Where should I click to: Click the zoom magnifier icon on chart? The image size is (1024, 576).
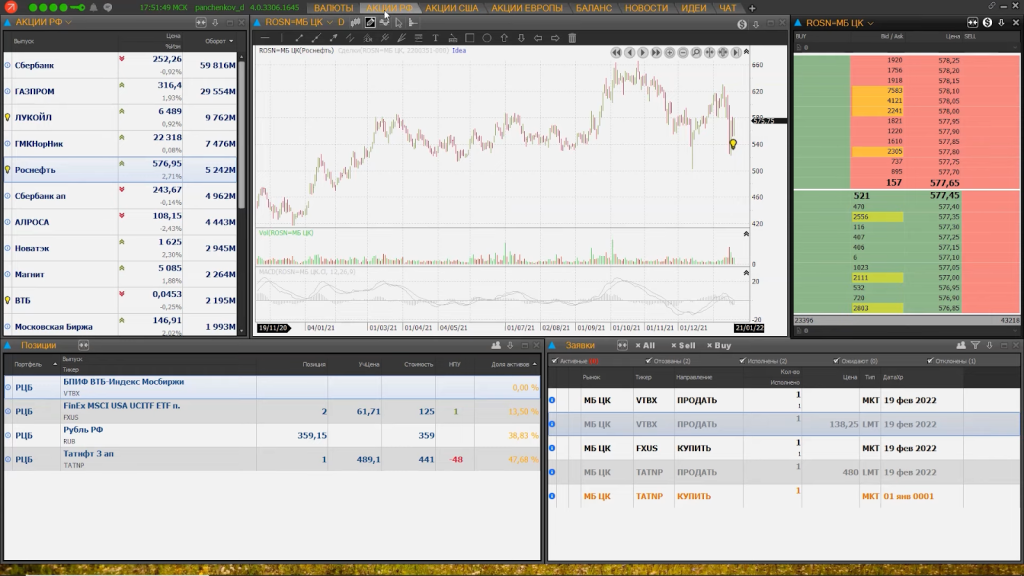tap(696, 52)
